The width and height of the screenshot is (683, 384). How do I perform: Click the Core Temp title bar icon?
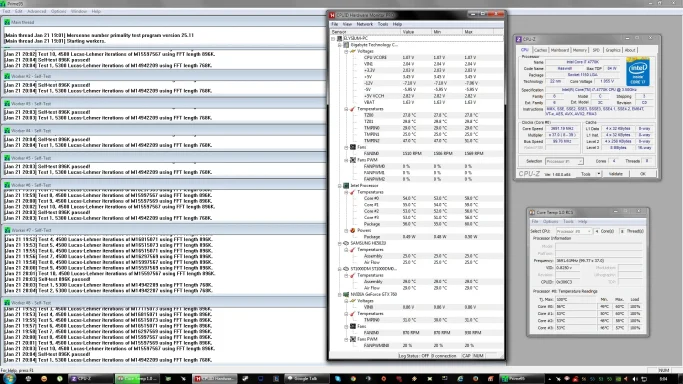[x=532, y=212]
